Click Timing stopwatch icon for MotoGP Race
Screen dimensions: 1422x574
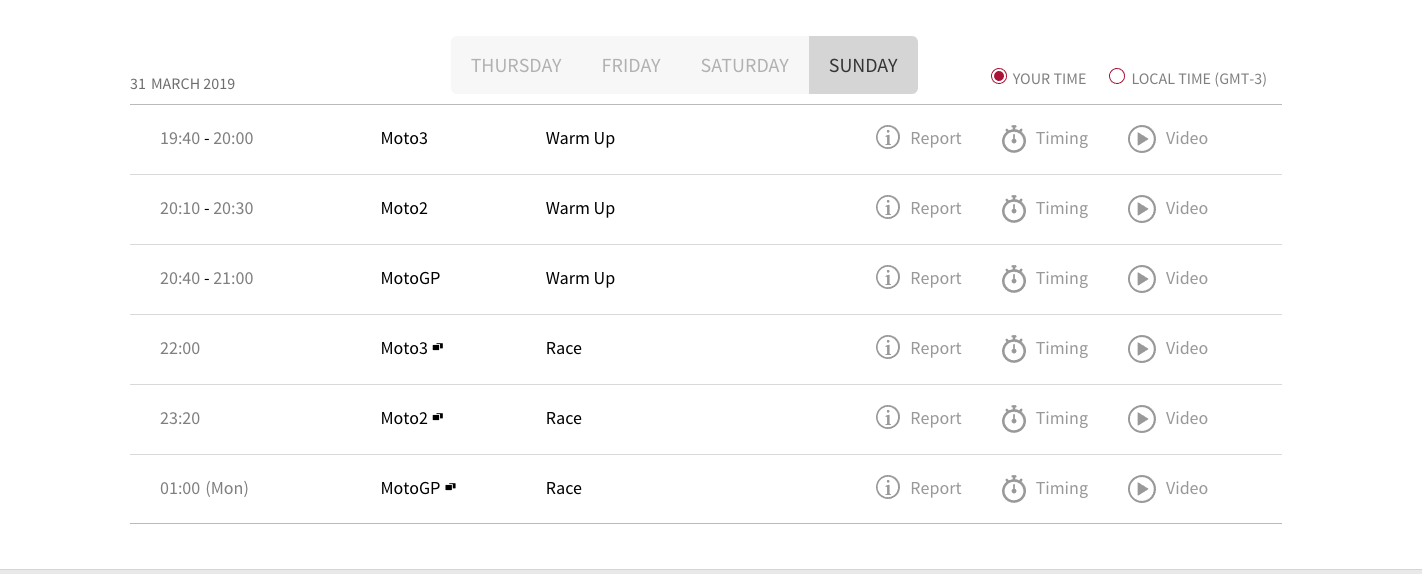pyautogui.click(x=1014, y=489)
